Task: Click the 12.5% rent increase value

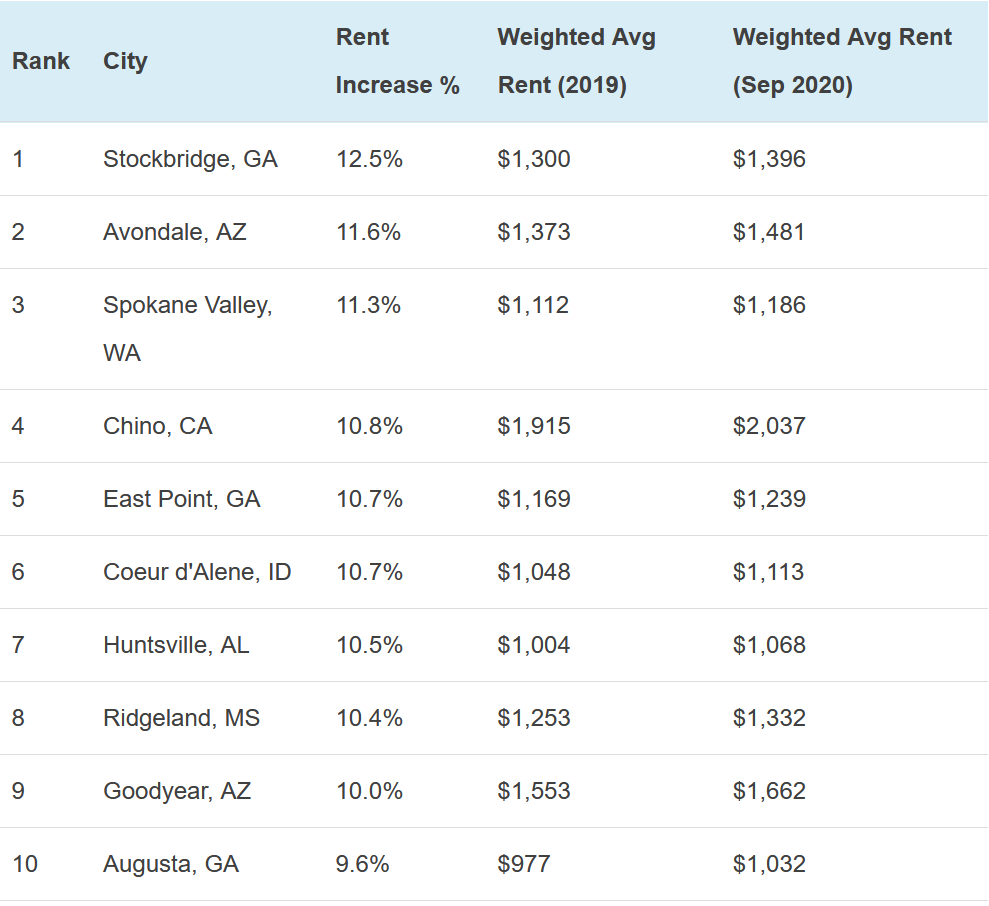Action: tap(369, 159)
